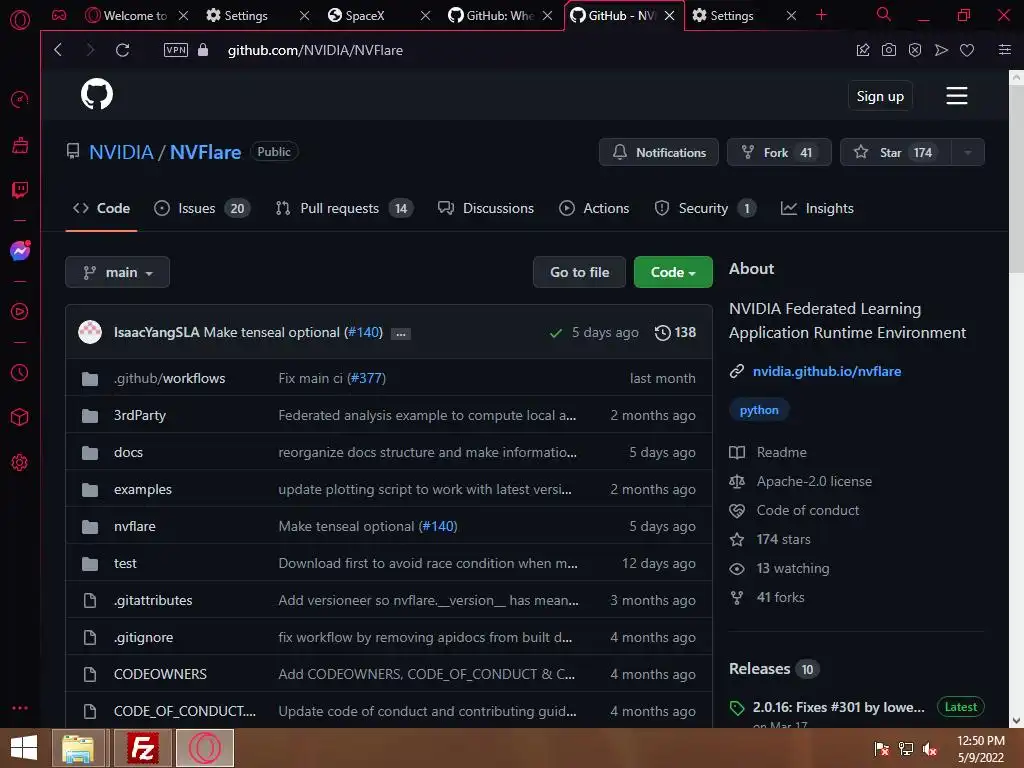Open a new tab with plus
Viewport: 1024px width, 768px height.
click(x=822, y=15)
